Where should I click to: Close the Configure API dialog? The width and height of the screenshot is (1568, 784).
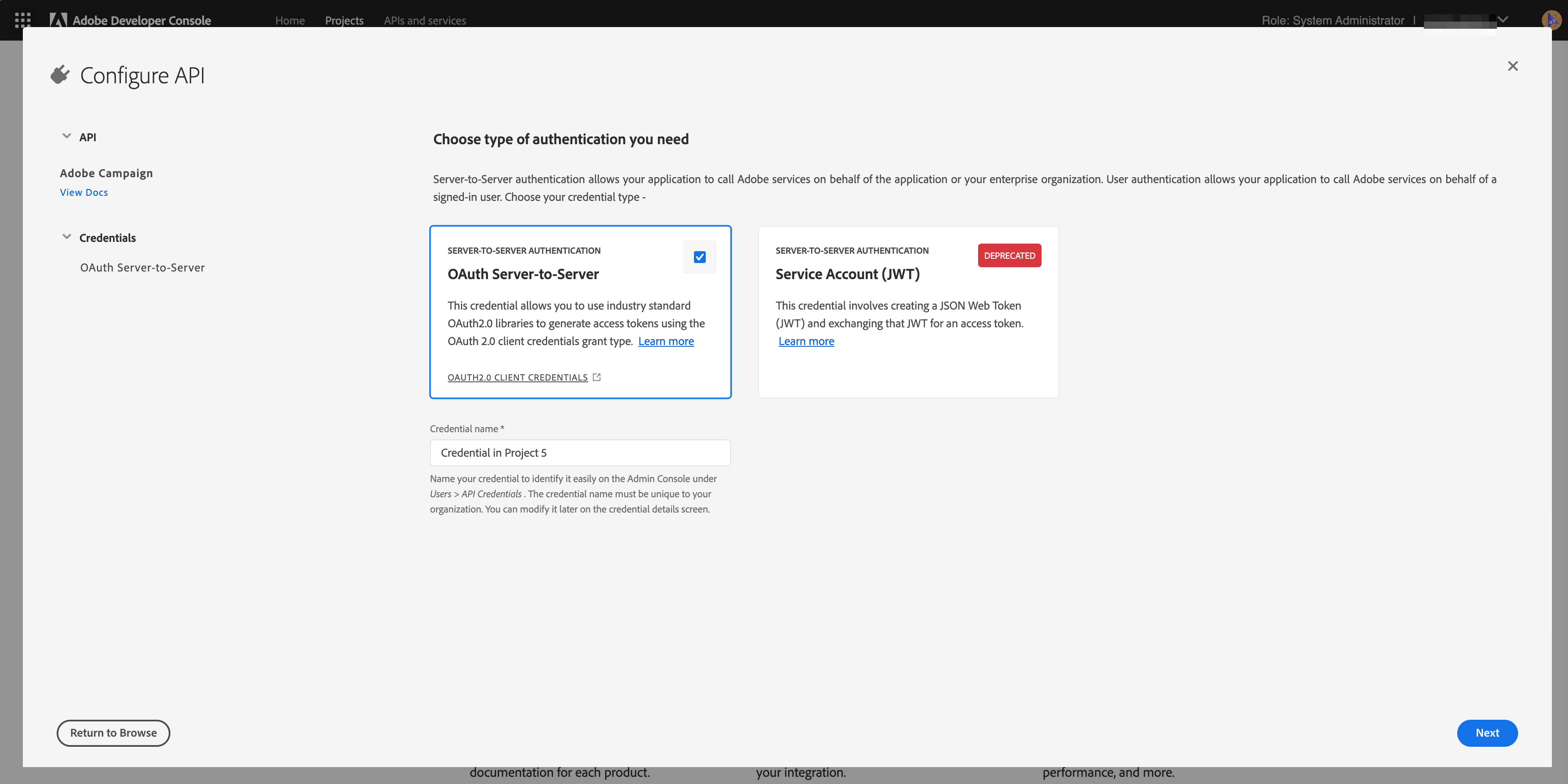1513,66
